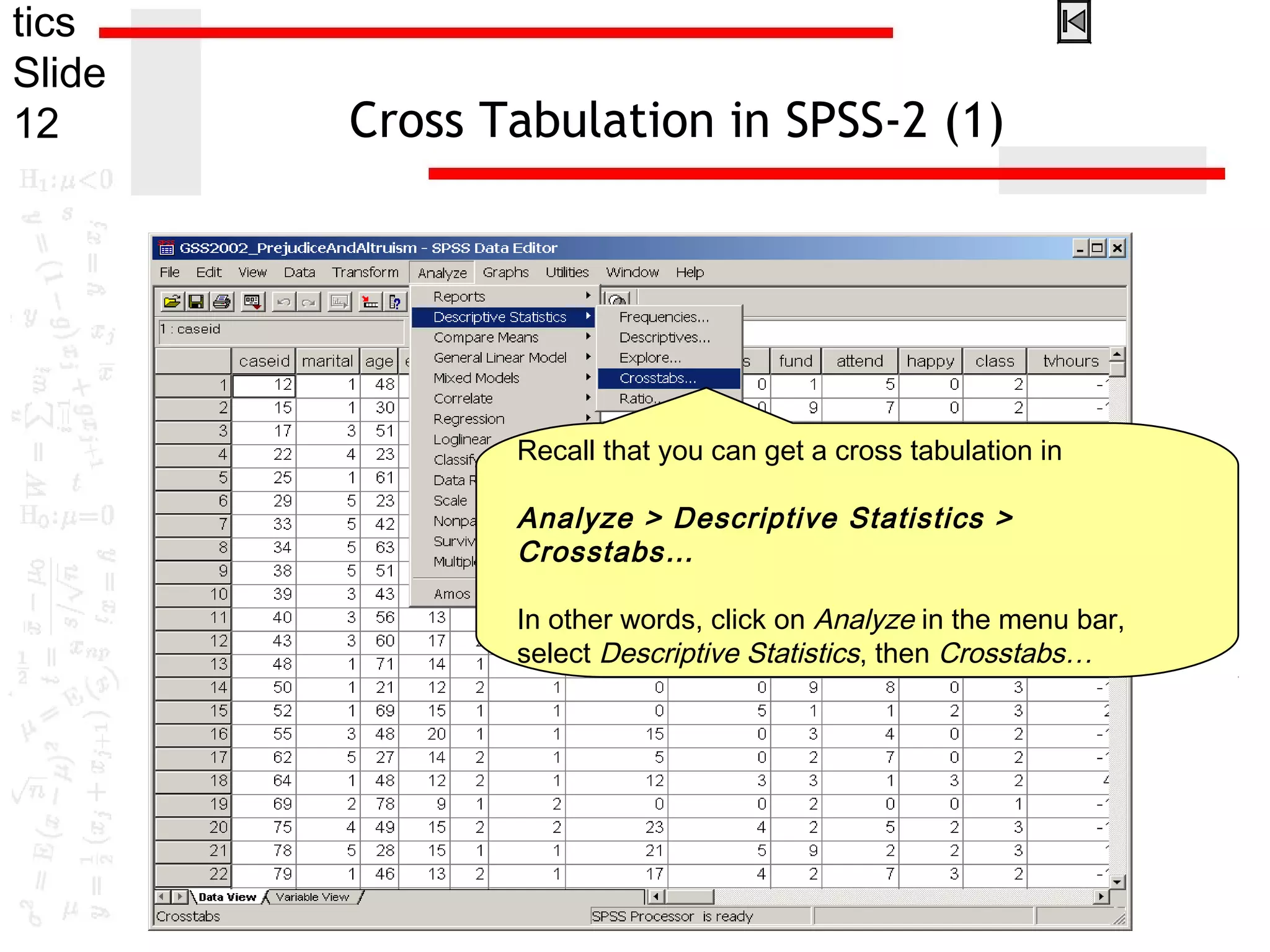Open the File menu
The image size is (1270, 952).
click(x=169, y=272)
